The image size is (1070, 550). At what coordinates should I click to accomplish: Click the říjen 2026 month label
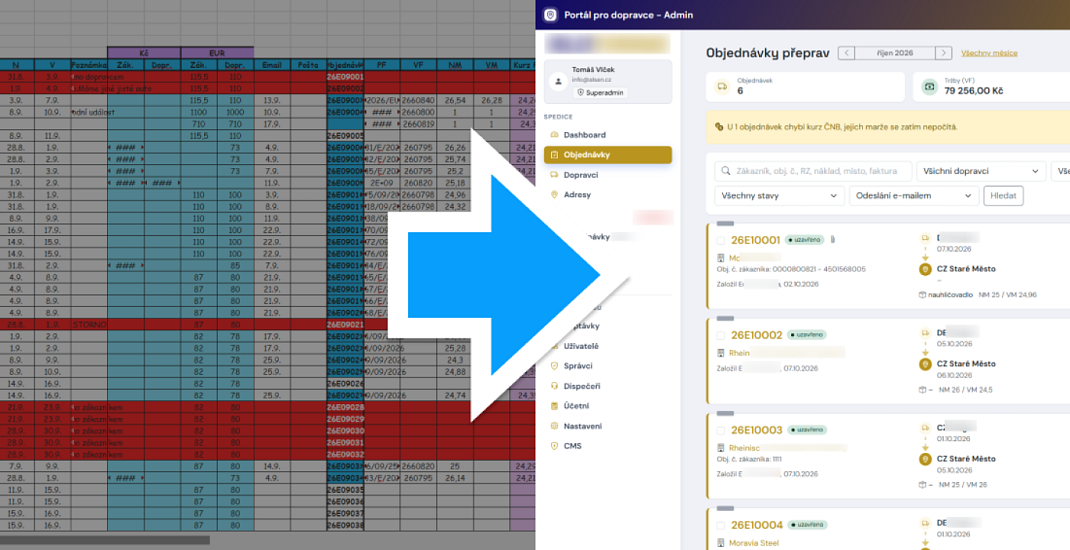pos(895,53)
